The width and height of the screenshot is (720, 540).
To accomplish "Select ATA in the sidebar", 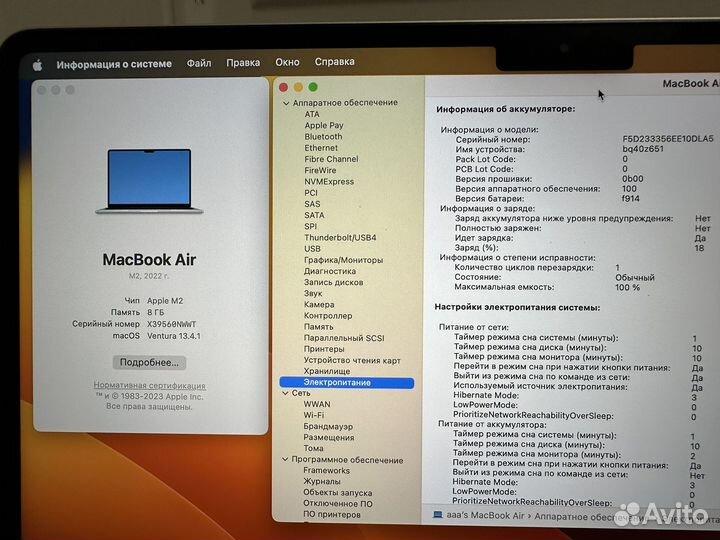I will (311, 114).
